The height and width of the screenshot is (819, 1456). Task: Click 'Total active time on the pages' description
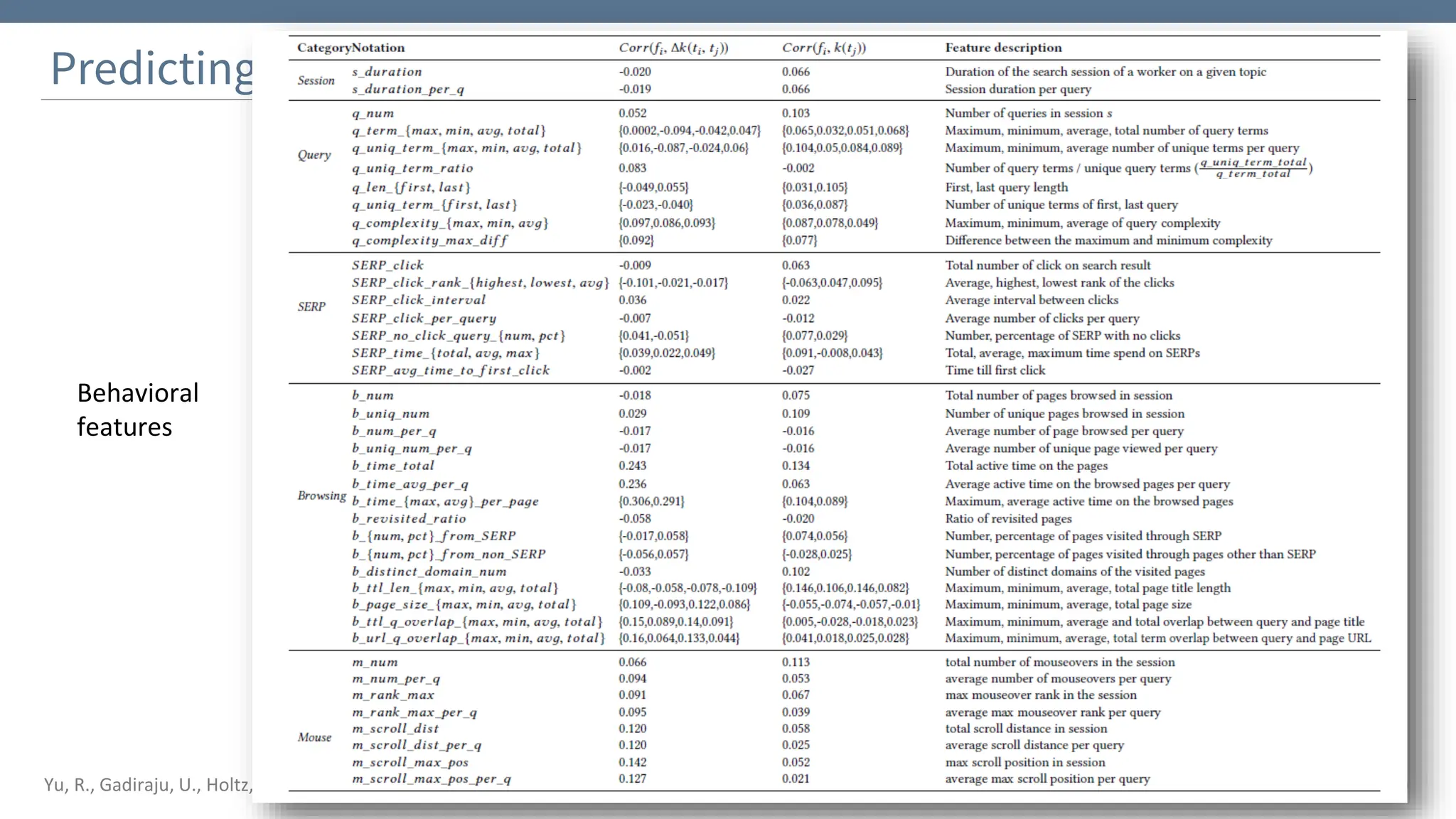[1026, 466]
